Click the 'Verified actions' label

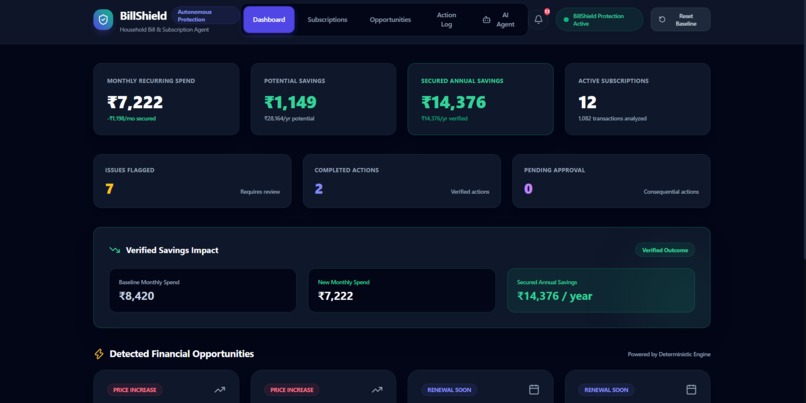470,192
